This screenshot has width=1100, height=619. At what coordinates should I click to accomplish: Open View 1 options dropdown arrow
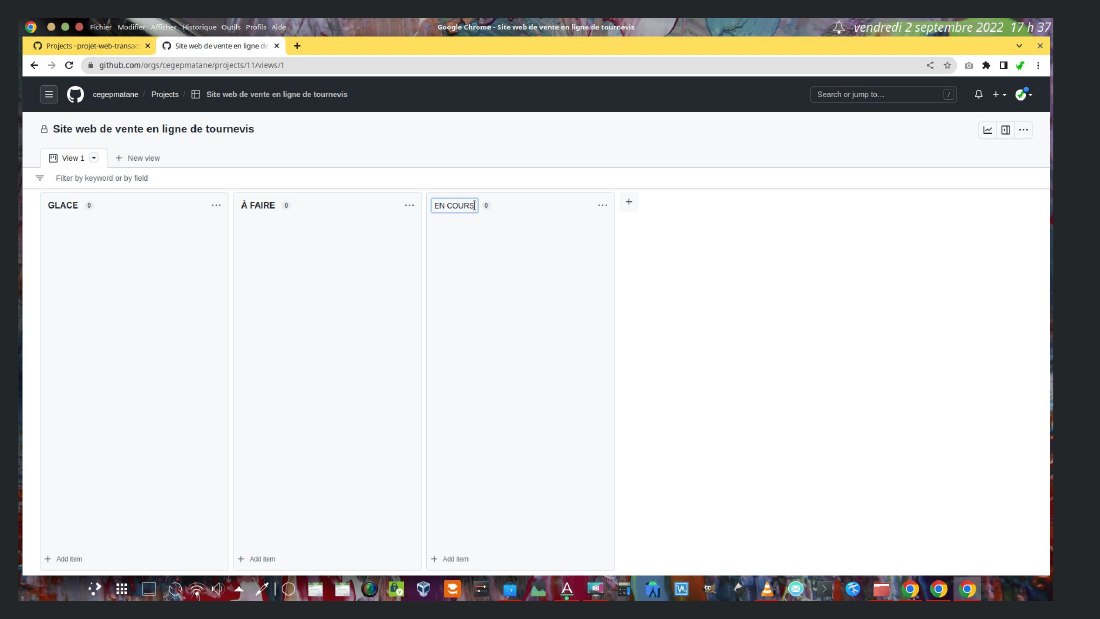(93, 158)
